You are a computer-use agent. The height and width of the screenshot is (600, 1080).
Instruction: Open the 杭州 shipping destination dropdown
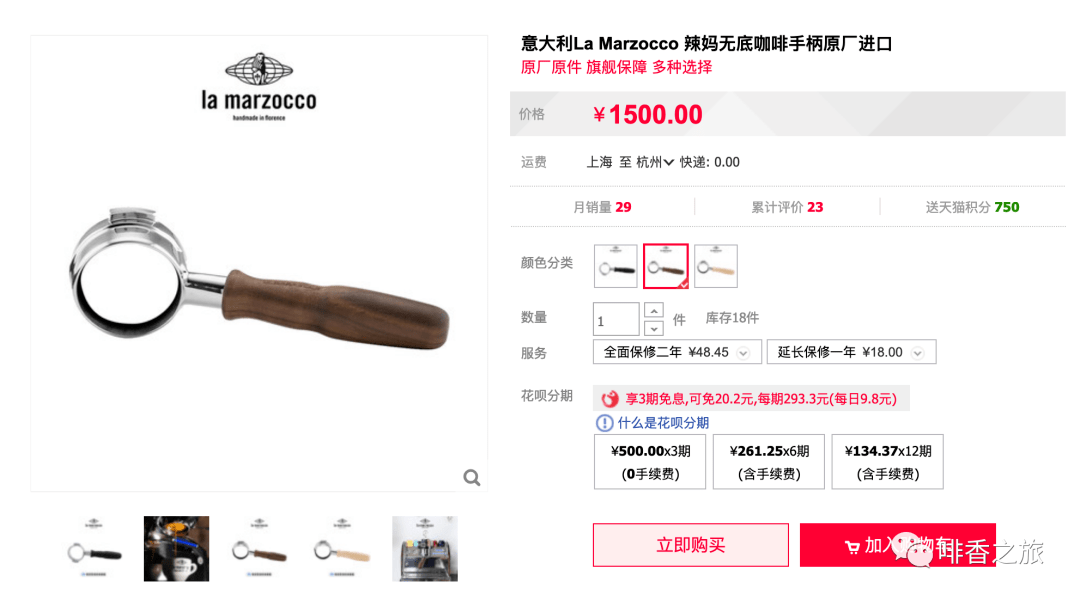[x=654, y=163]
